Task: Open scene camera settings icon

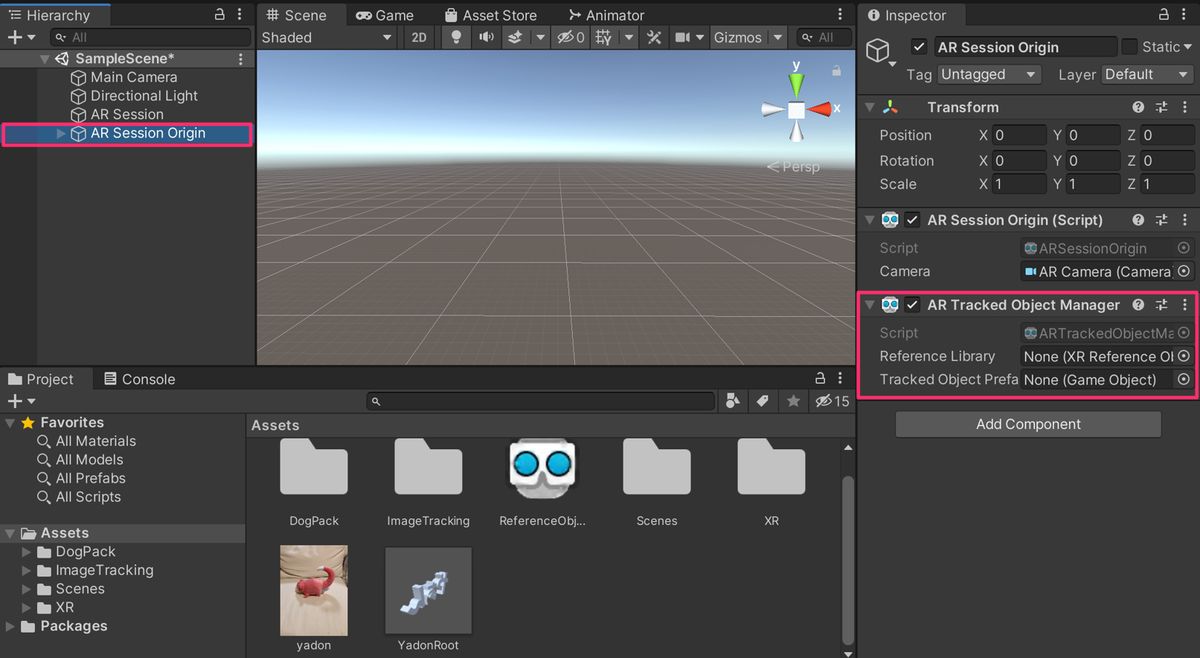Action: 683,37
